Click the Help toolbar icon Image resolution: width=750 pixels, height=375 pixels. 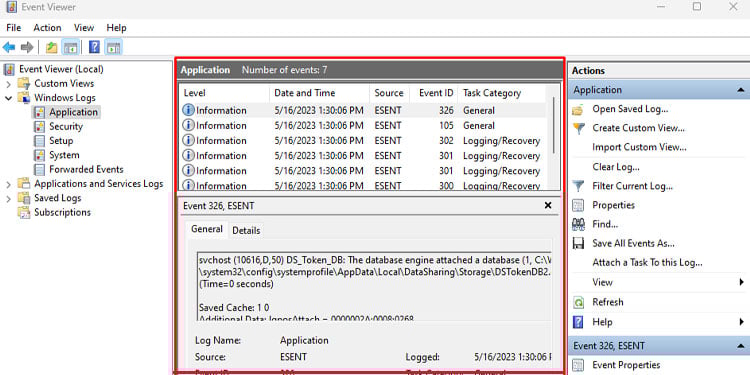(95, 47)
